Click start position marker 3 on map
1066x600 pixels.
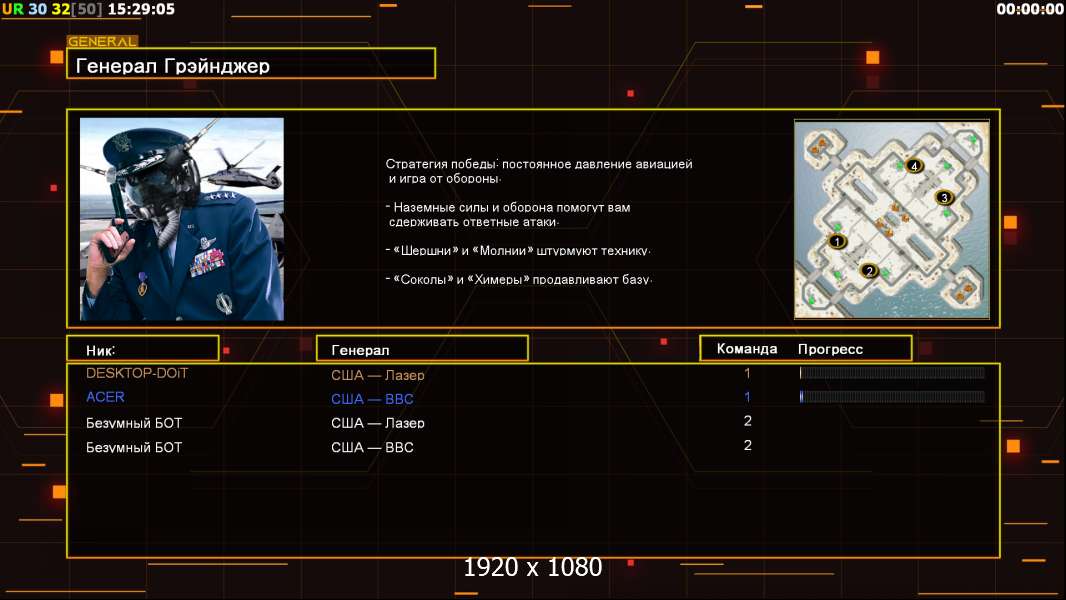[944, 198]
